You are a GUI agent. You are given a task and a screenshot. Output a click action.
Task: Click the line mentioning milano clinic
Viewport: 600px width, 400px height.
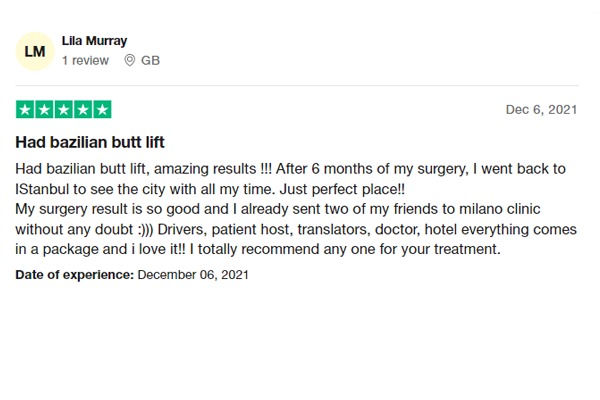278,209
